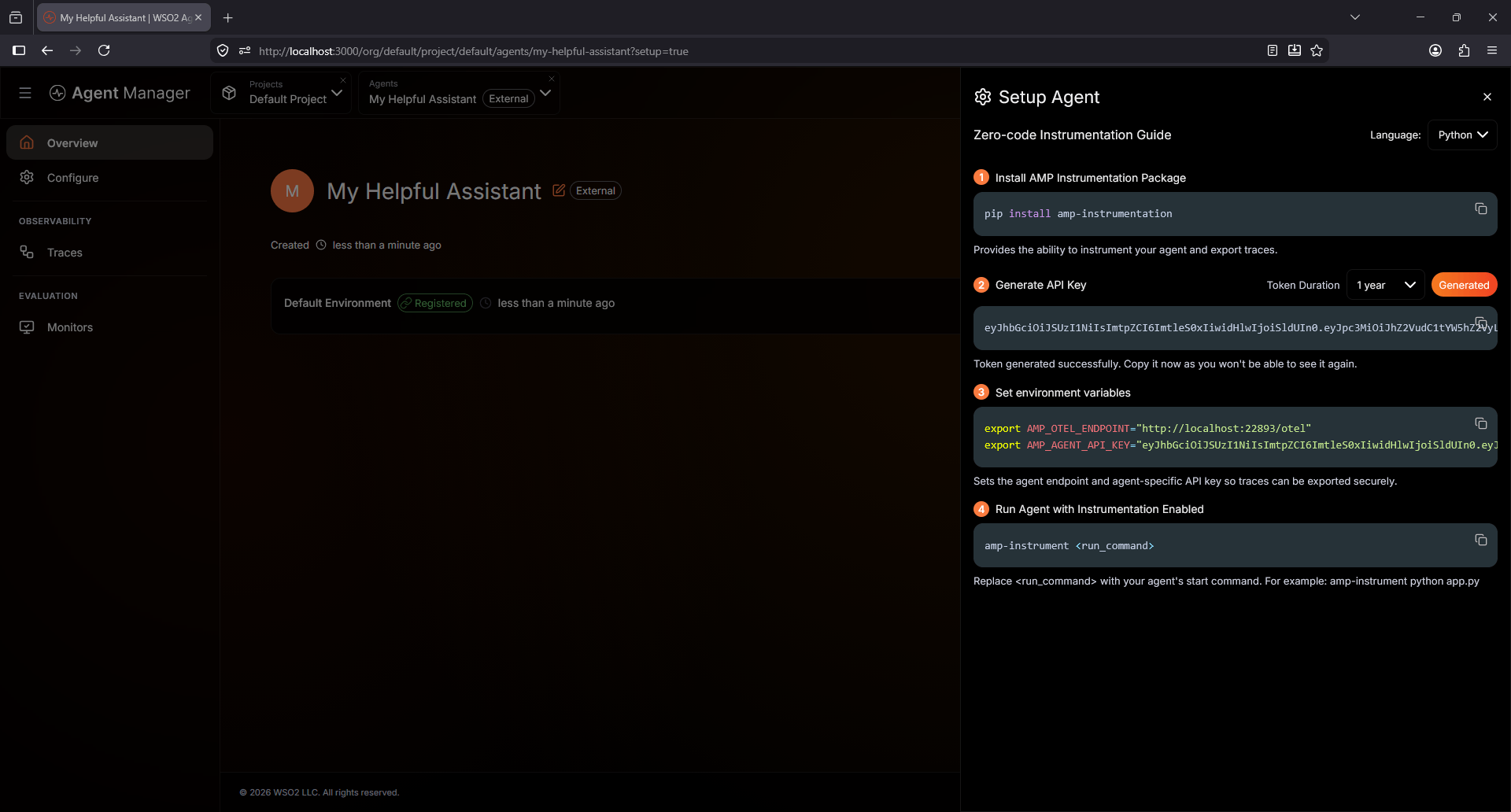Click the Traces icon in sidebar
Viewport: 1511px width, 812px height.
coord(27,252)
